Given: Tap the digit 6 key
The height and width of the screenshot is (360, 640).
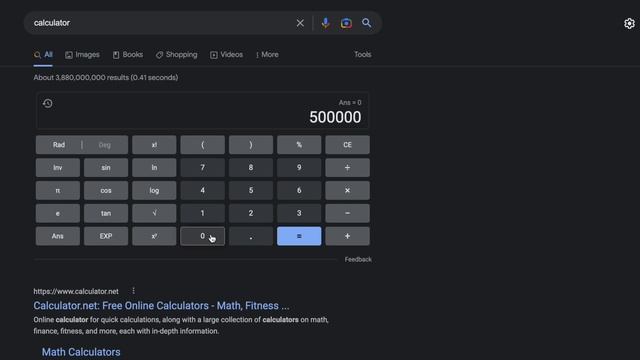Looking at the screenshot, I should pyautogui.click(x=299, y=191).
